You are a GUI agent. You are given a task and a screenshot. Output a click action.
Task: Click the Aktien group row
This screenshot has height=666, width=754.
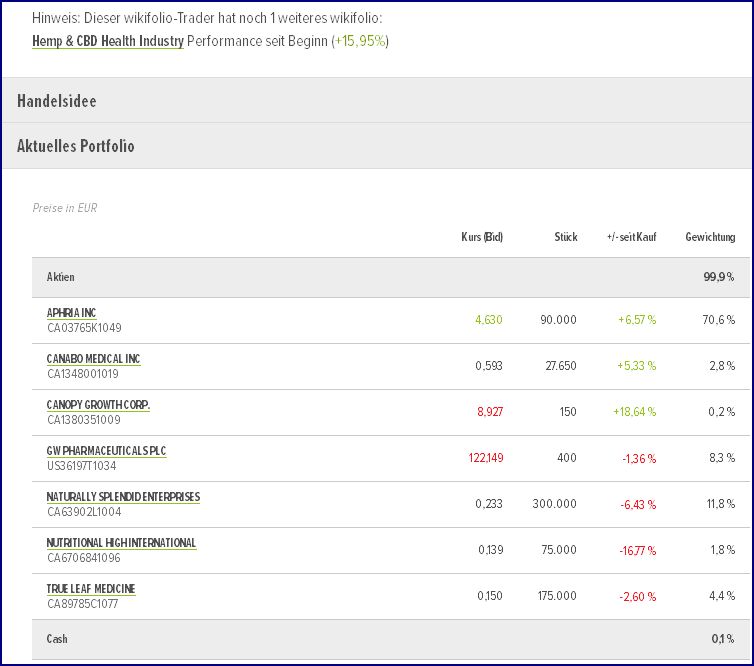pos(390,277)
